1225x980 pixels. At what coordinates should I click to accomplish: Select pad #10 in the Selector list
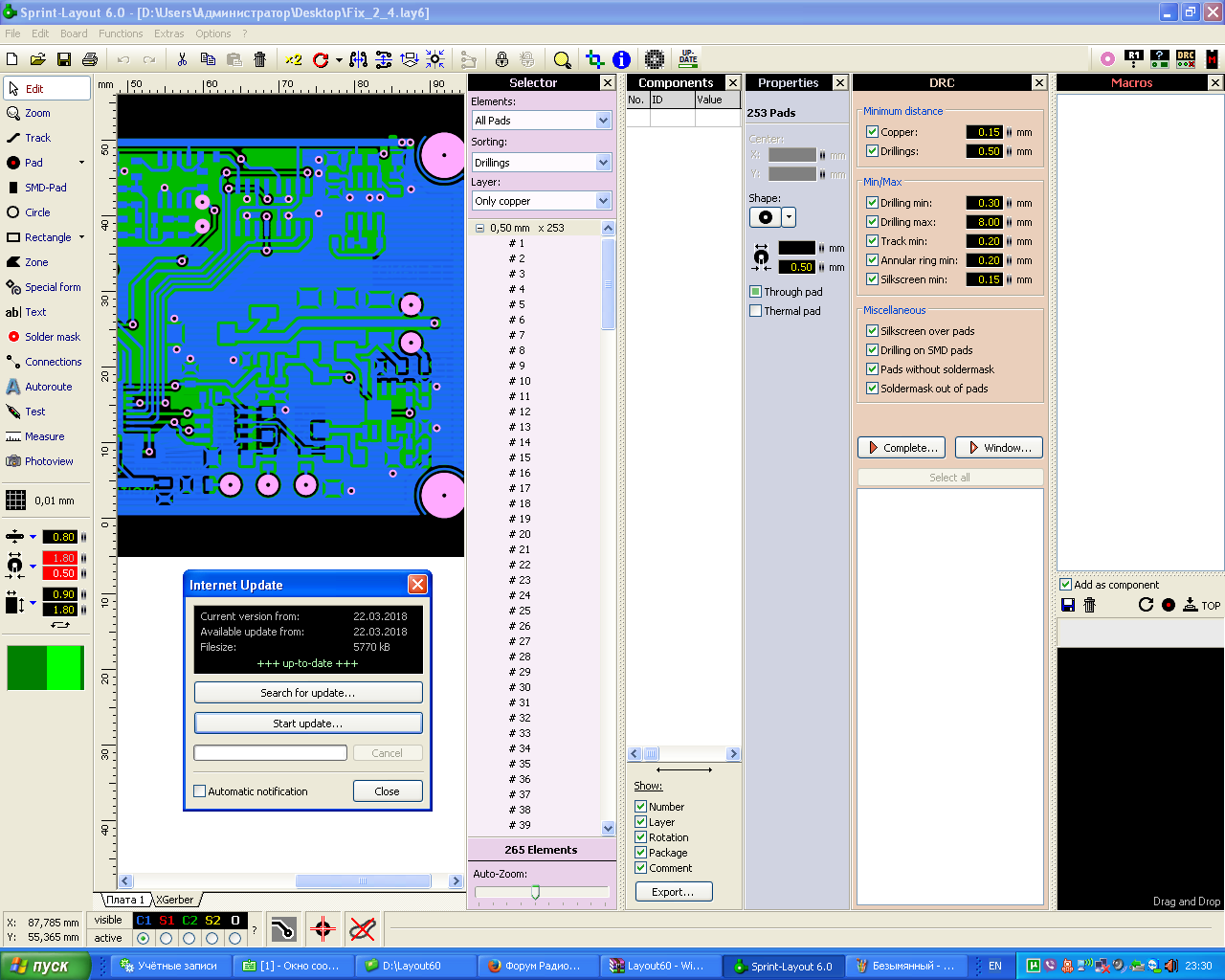524,381
